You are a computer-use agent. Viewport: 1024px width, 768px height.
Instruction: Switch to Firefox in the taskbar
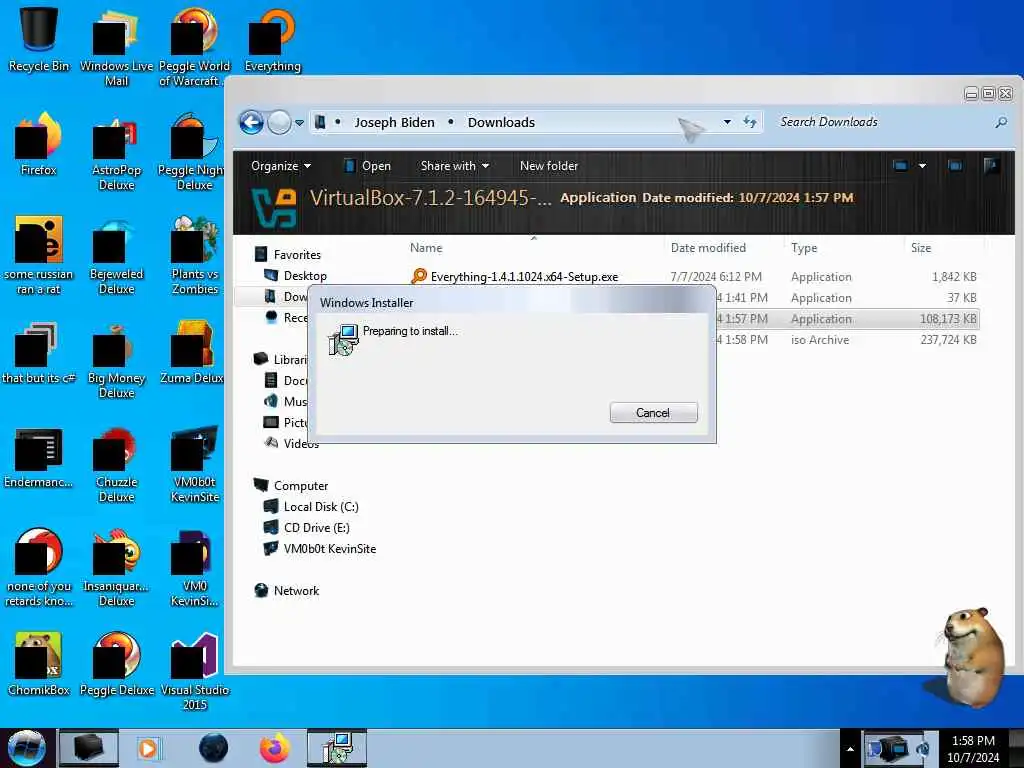pos(275,748)
